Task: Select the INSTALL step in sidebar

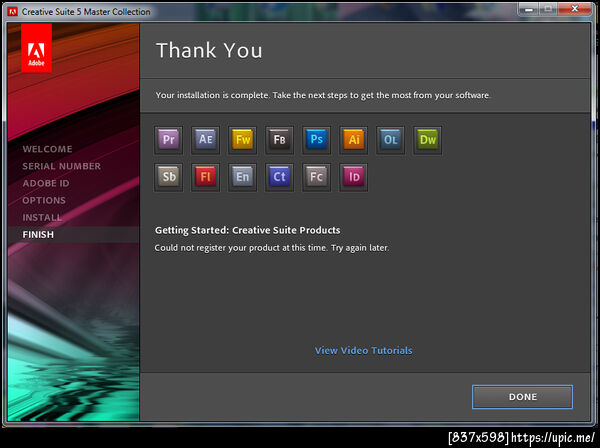Action: (x=42, y=217)
